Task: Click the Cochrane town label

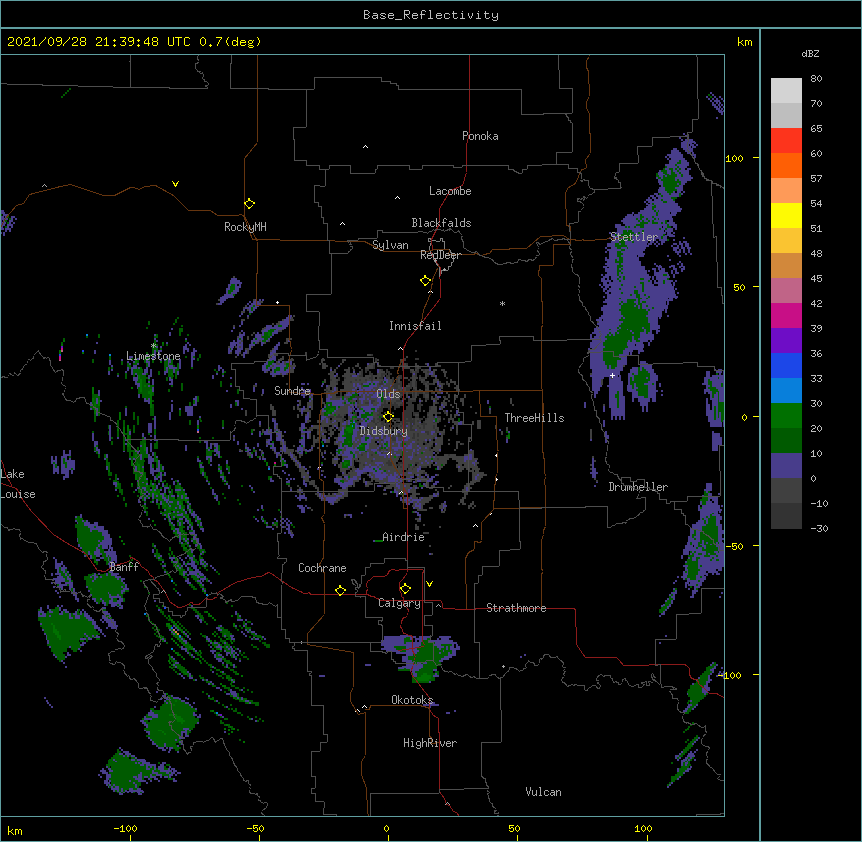Action: tap(322, 568)
